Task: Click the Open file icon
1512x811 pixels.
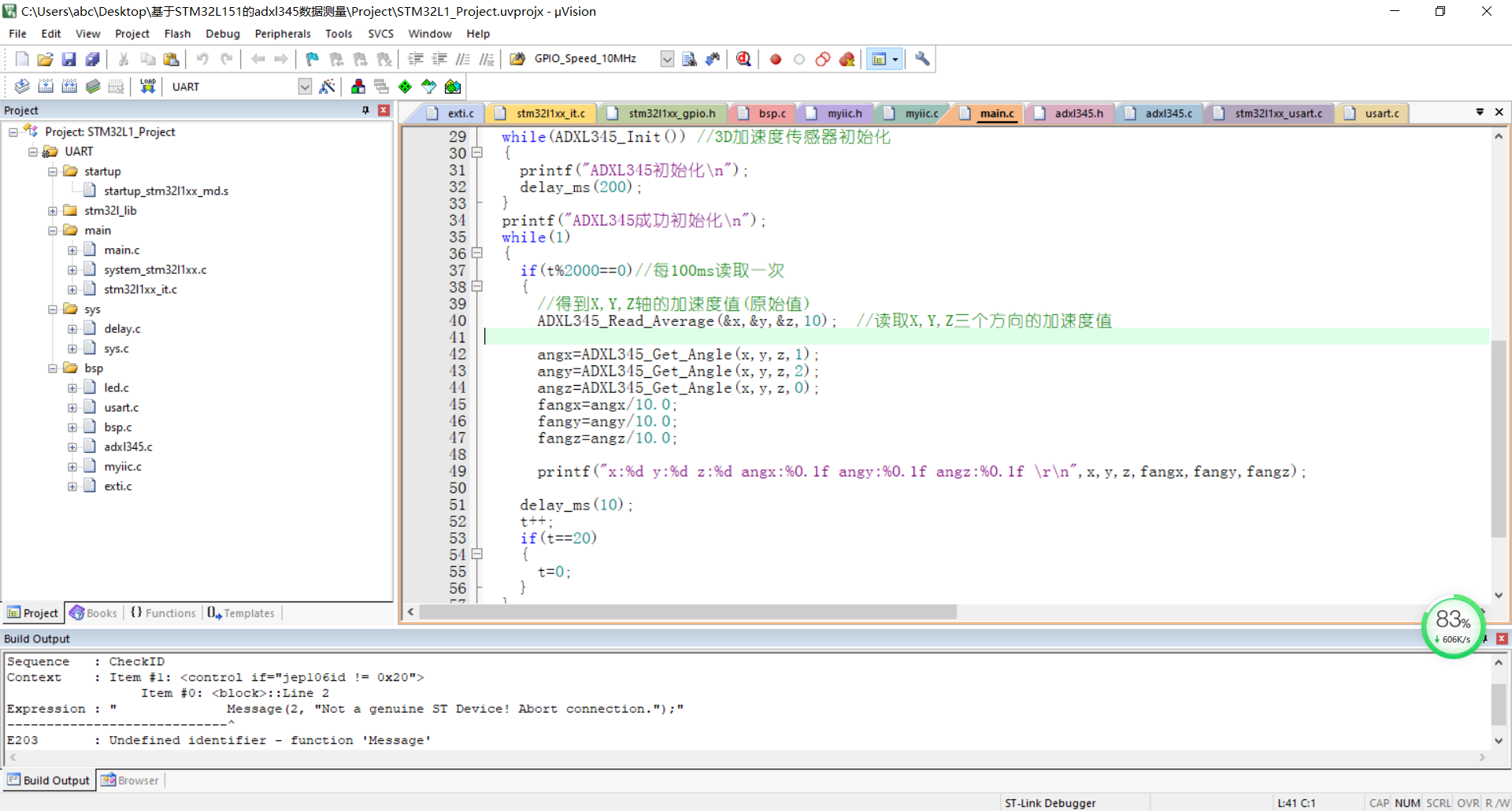Action: 46,59
